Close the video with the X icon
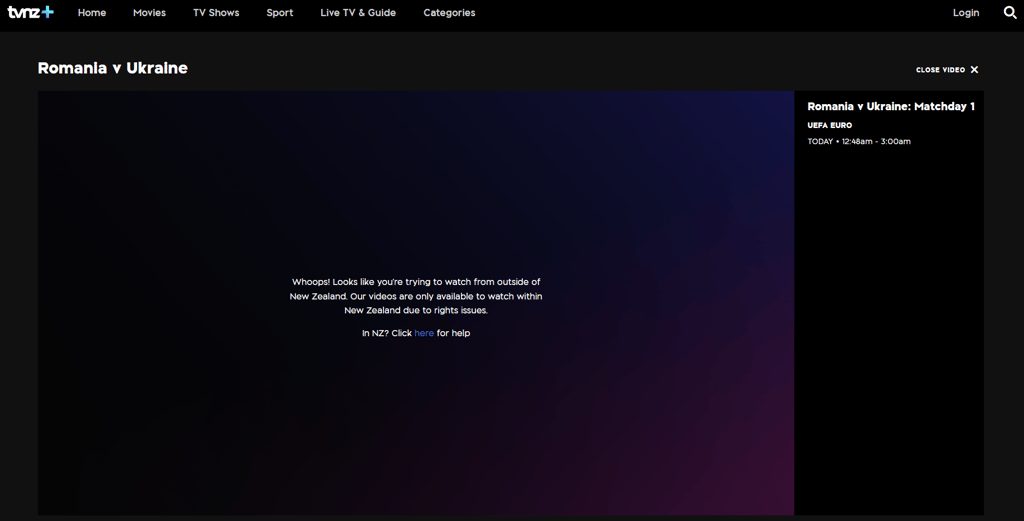The image size is (1024, 521). click(x=974, y=69)
